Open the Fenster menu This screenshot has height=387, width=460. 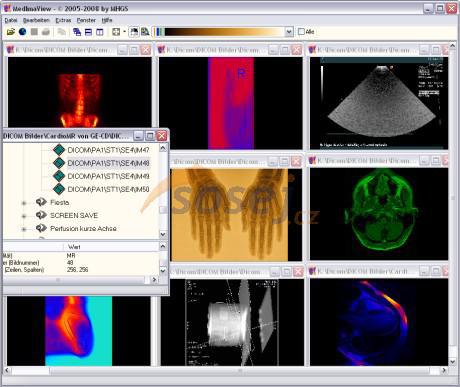(86, 20)
